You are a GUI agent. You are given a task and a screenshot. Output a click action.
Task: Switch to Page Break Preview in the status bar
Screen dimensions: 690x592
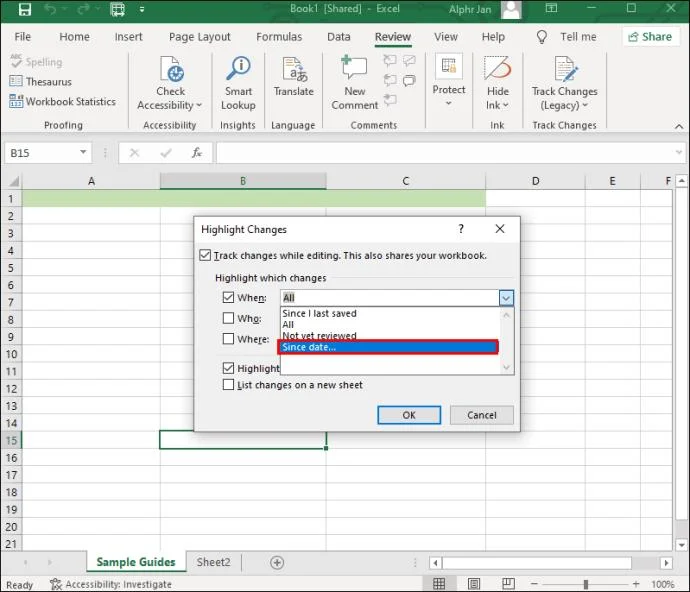click(508, 584)
